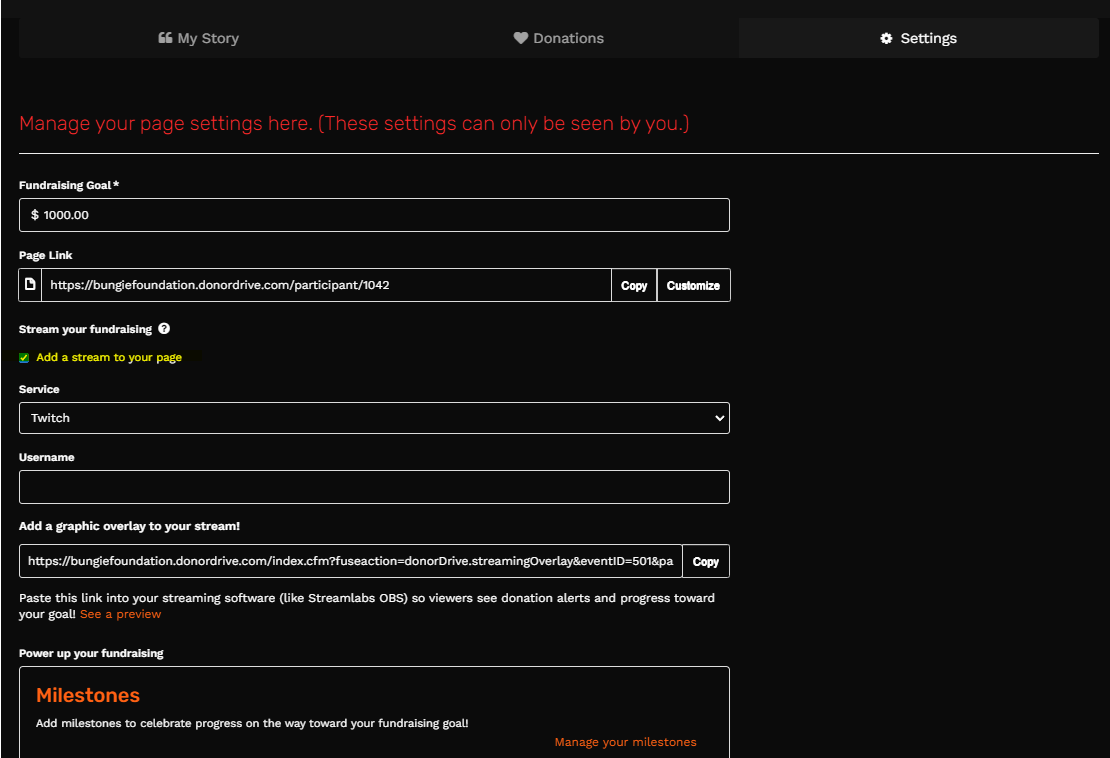This screenshot has width=1110, height=758.
Task: Click the heart icon on Donations tab
Action: tap(521, 38)
